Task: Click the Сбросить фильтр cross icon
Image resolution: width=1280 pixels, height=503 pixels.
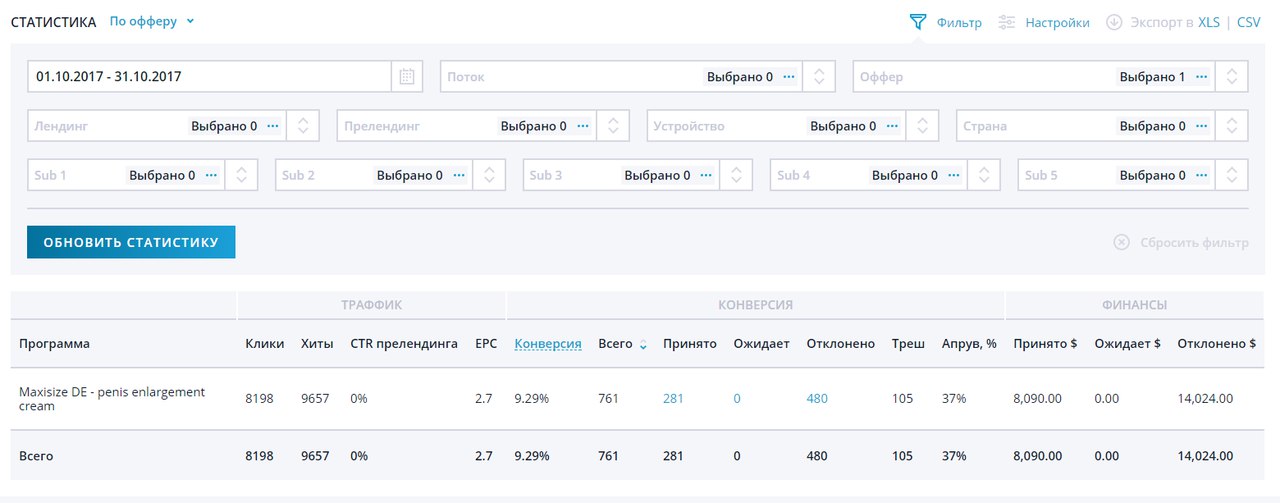Action: (1122, 243)
